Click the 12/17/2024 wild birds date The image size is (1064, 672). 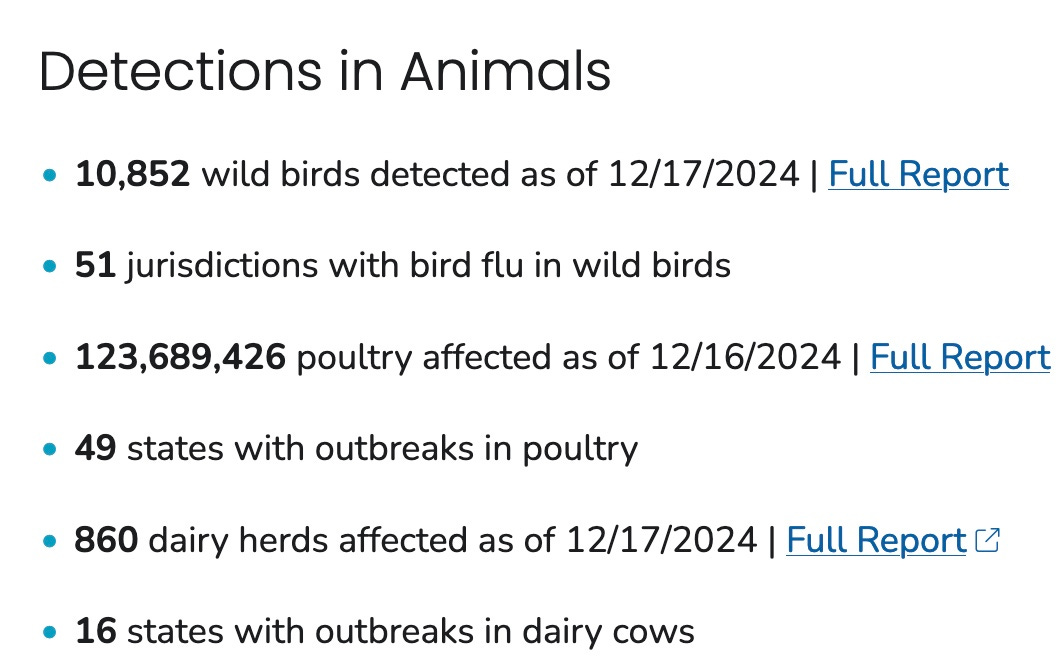point(704,174)
